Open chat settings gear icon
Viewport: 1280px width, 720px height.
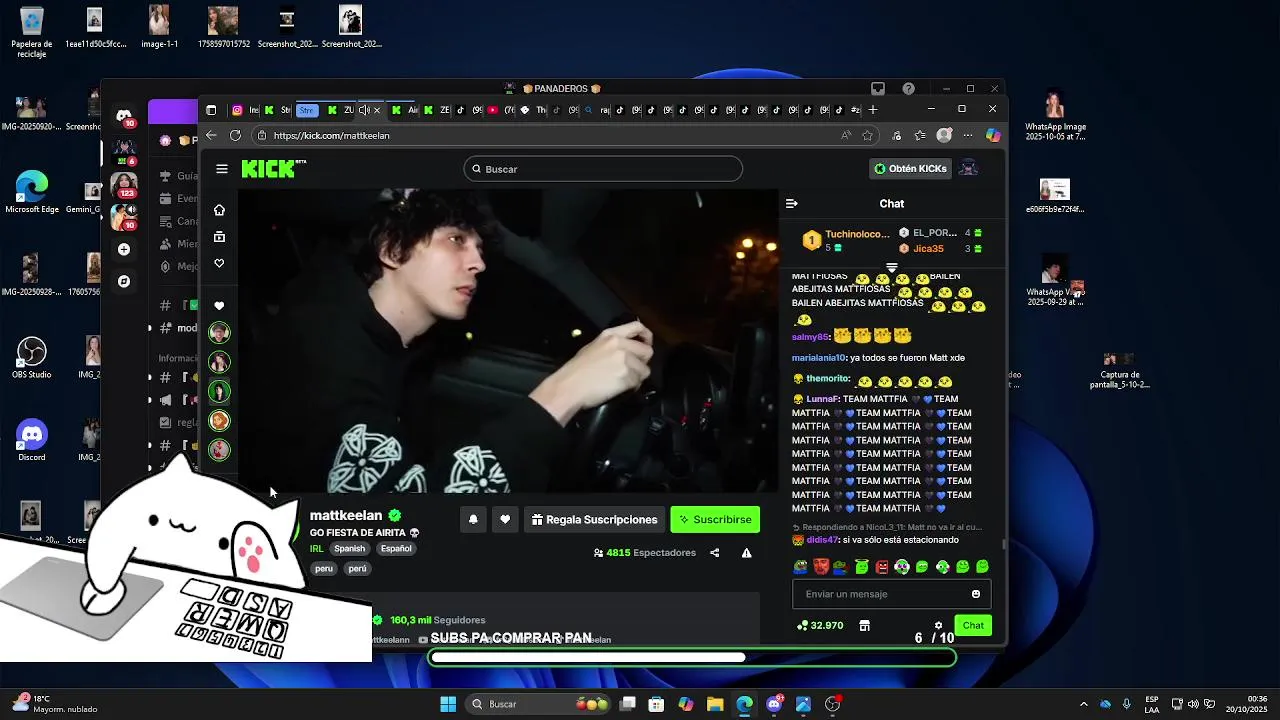pos(938,626)
